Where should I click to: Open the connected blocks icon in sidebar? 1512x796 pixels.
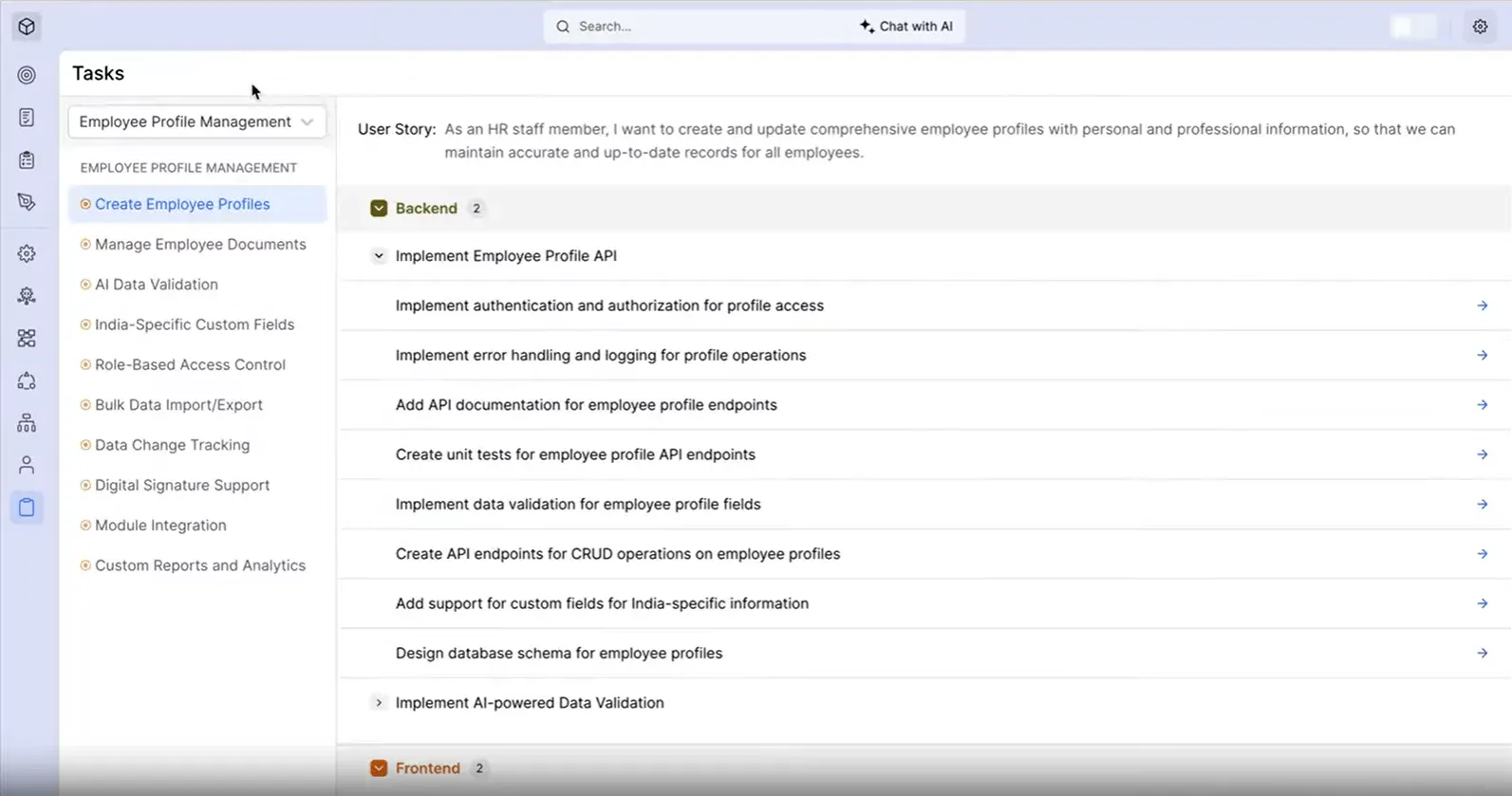[27, 338]
